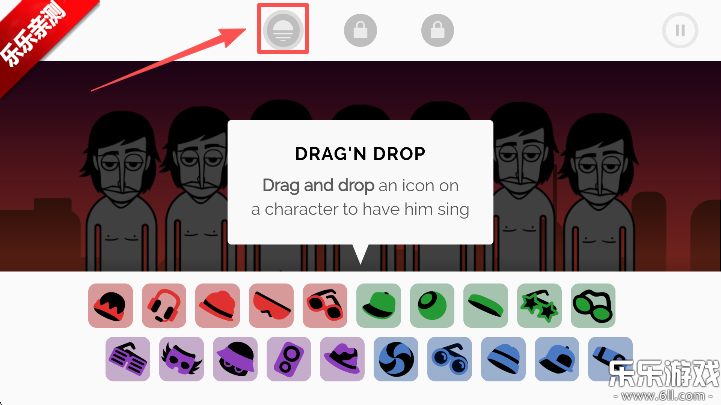Pause the game with the pause button

click(680, 30)
